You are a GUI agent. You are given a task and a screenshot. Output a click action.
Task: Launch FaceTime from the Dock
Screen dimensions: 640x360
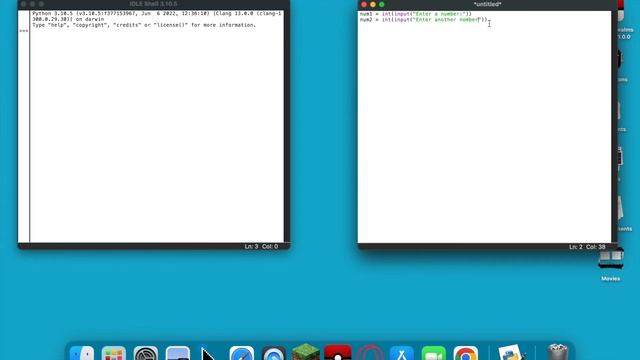click(433, 353)
